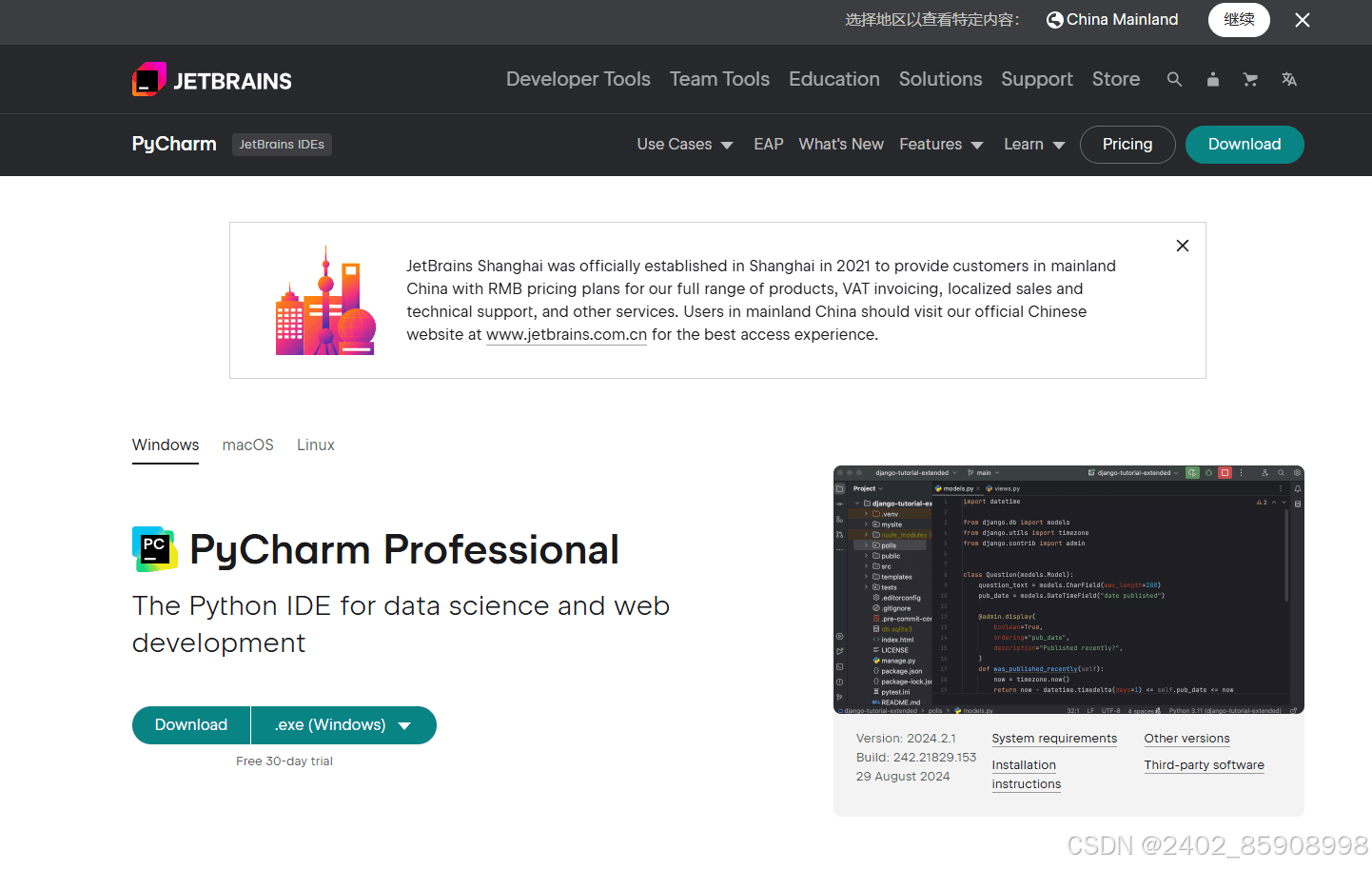Select the Windows tab
The height and width of the screenshot is (870, 1372).
(166, 445)
